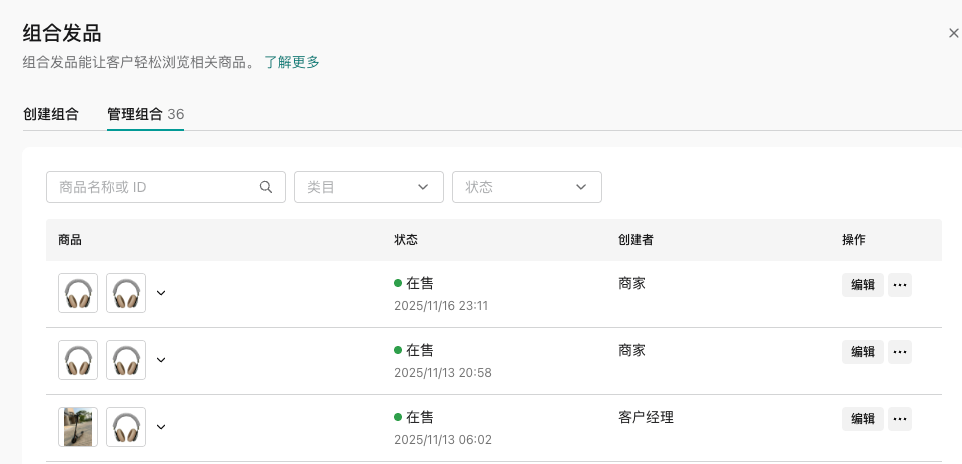Click second headphone thumbnail in second row
962x464 pixels.
(126, 360)
